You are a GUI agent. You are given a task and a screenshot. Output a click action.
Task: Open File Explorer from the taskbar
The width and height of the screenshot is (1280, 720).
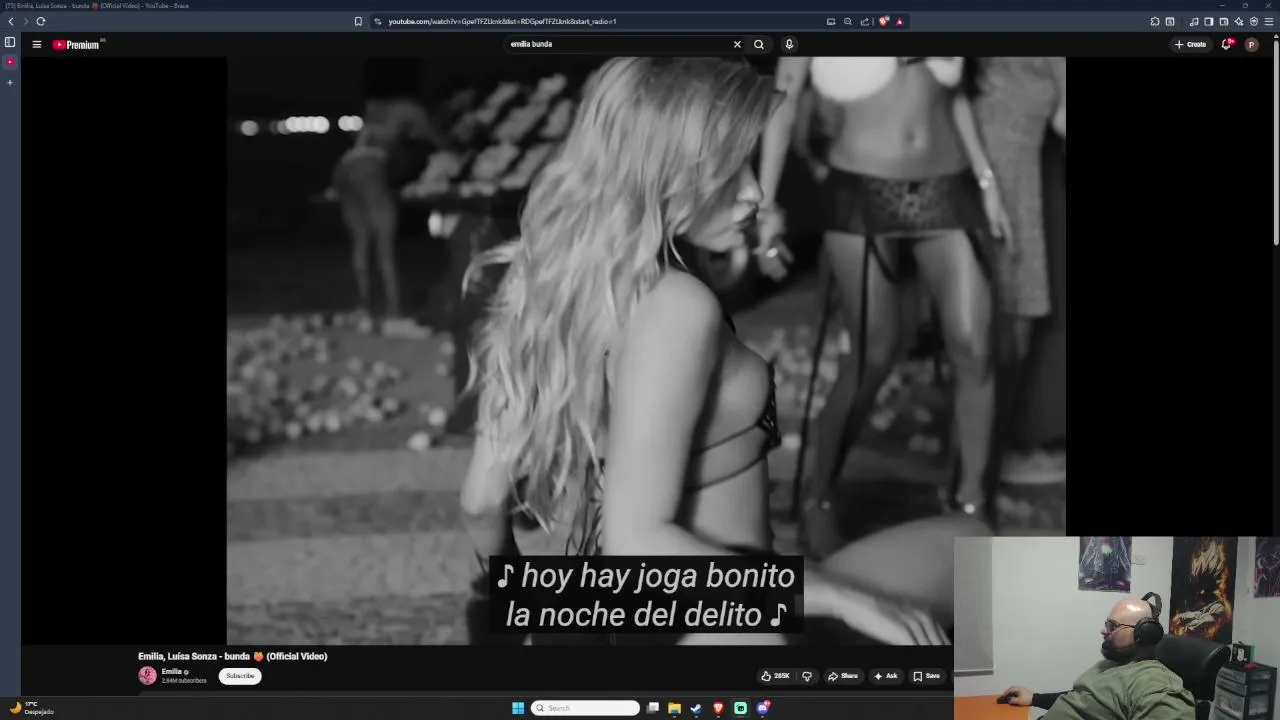click(675, 708)
